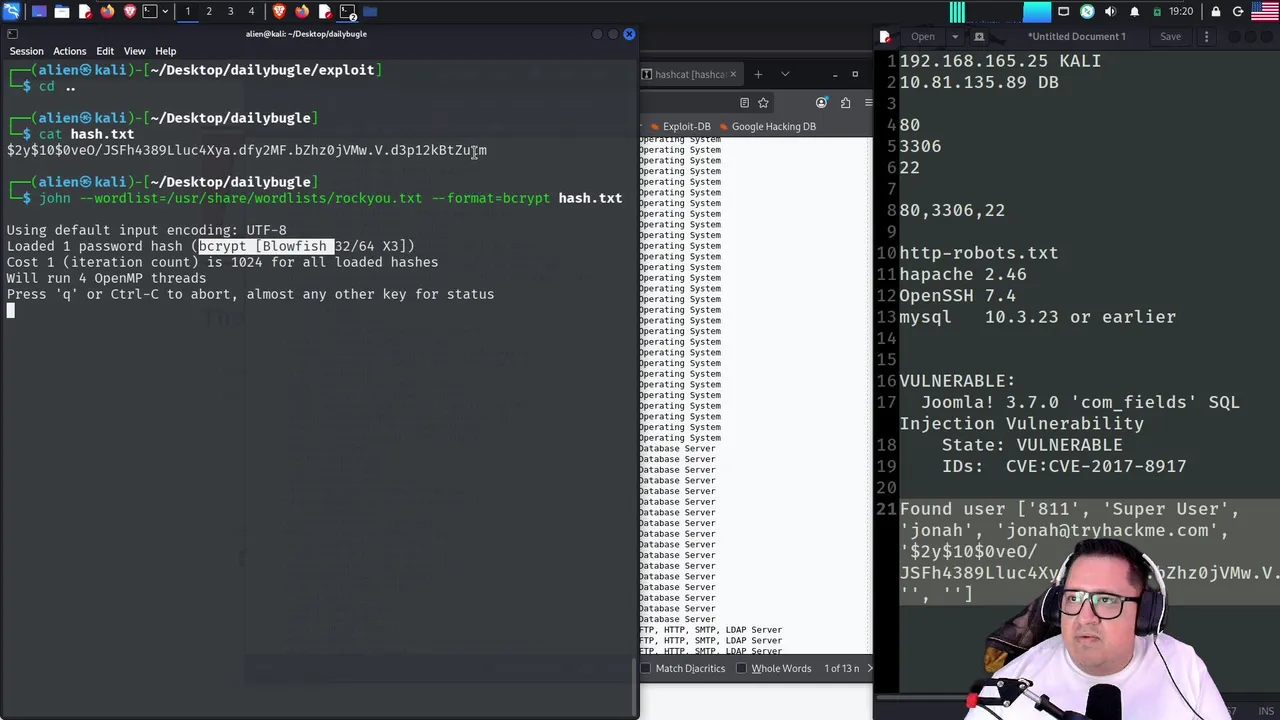Open the notifications bell icon
Screen dimensions: 1280x720
(1134, 12)
